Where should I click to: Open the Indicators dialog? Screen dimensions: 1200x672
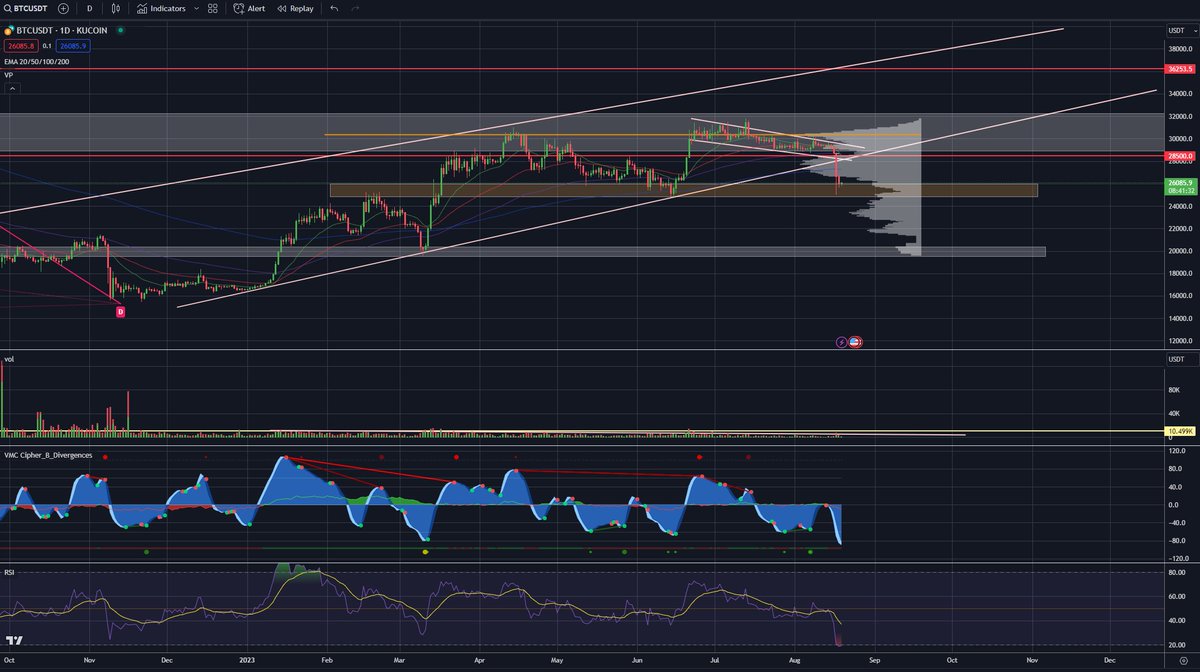point(161,8)
